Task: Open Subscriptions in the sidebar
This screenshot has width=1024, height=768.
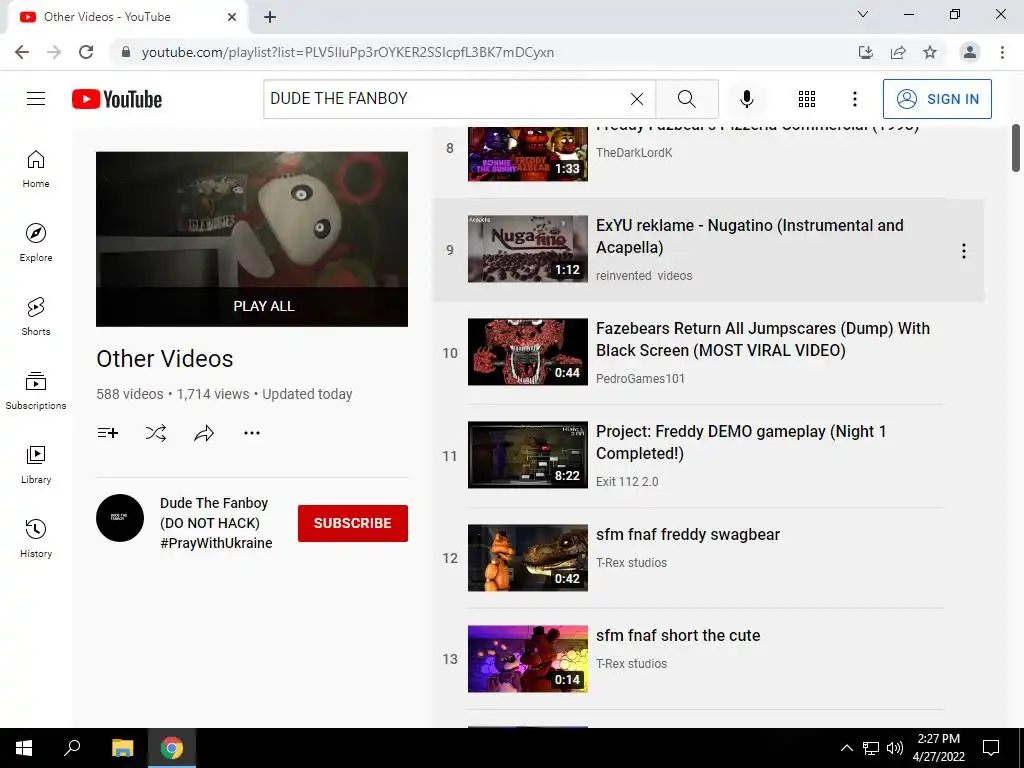Action: [36, 391]
